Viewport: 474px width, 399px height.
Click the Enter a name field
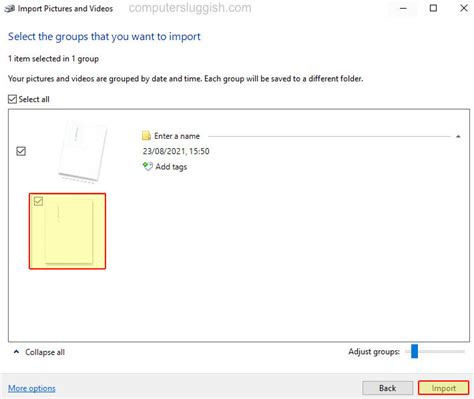point(177,136)
